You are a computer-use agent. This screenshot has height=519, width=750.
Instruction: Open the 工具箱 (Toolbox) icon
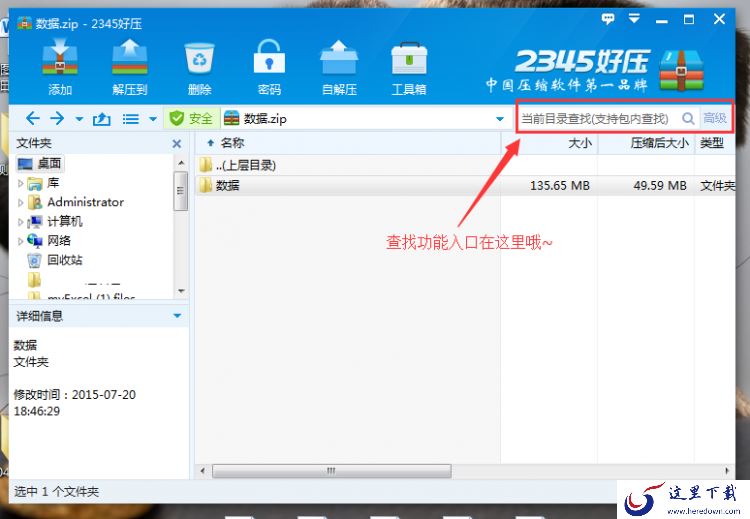click(x=409, y=67)
